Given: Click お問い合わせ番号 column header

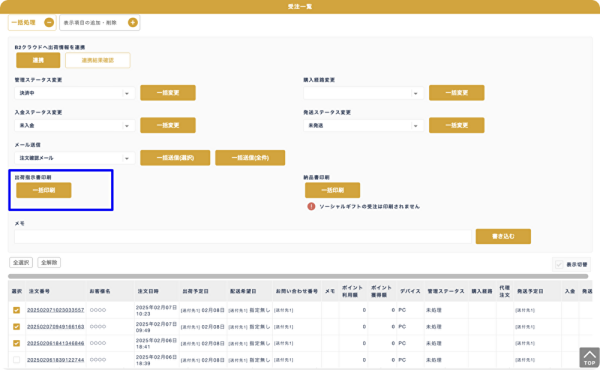Looking at the screenshot, I should click(297, 291).
